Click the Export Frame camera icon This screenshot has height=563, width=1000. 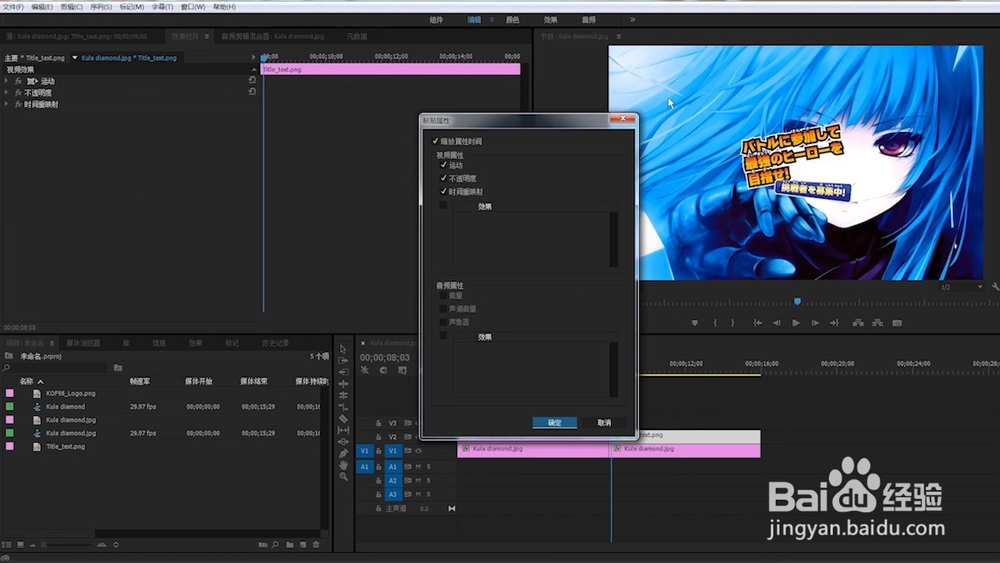coord(897,323)
